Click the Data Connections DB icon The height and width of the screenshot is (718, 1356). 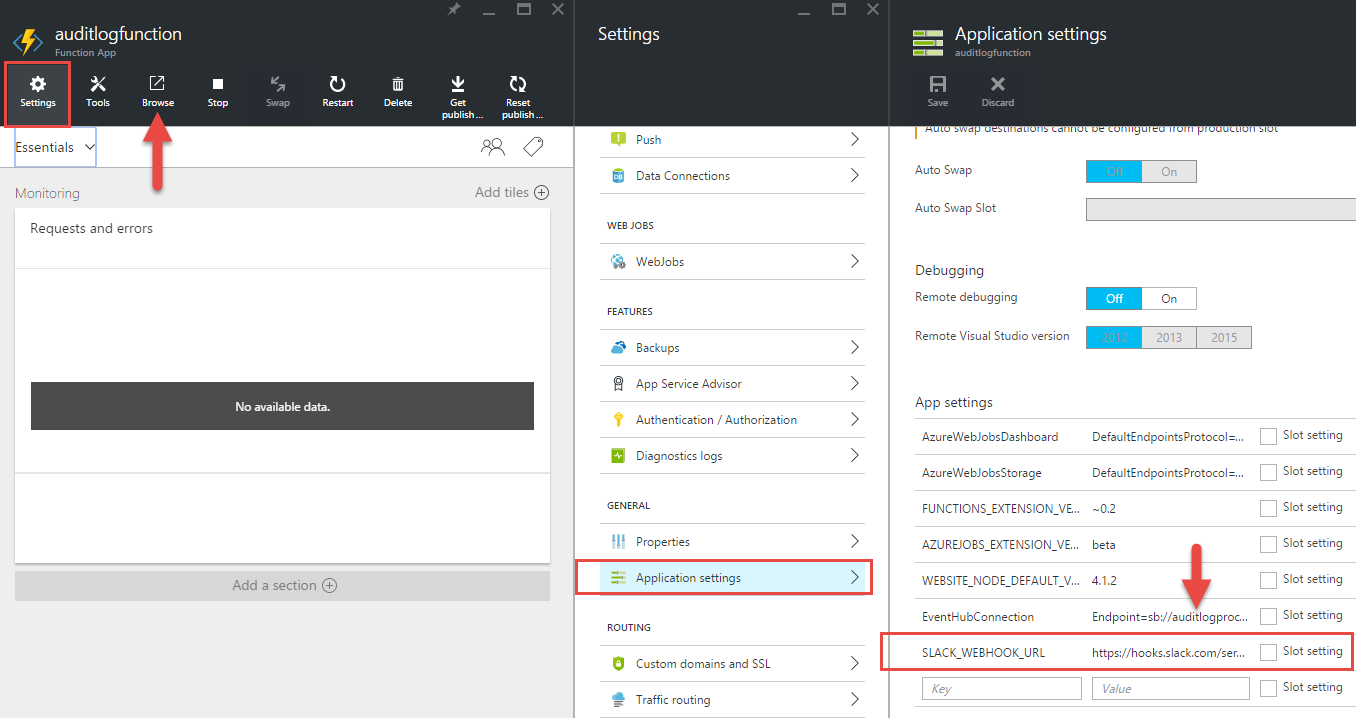[x=618, y=176]
